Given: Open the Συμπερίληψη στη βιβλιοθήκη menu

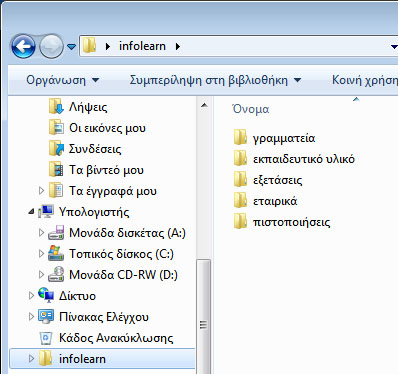Looking at the screenshot, I should (x=215, y=80).
